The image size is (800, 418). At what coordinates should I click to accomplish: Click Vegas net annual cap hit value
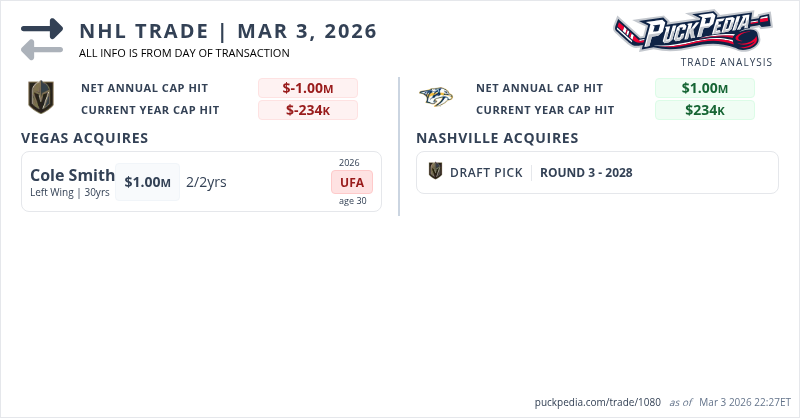307,88
